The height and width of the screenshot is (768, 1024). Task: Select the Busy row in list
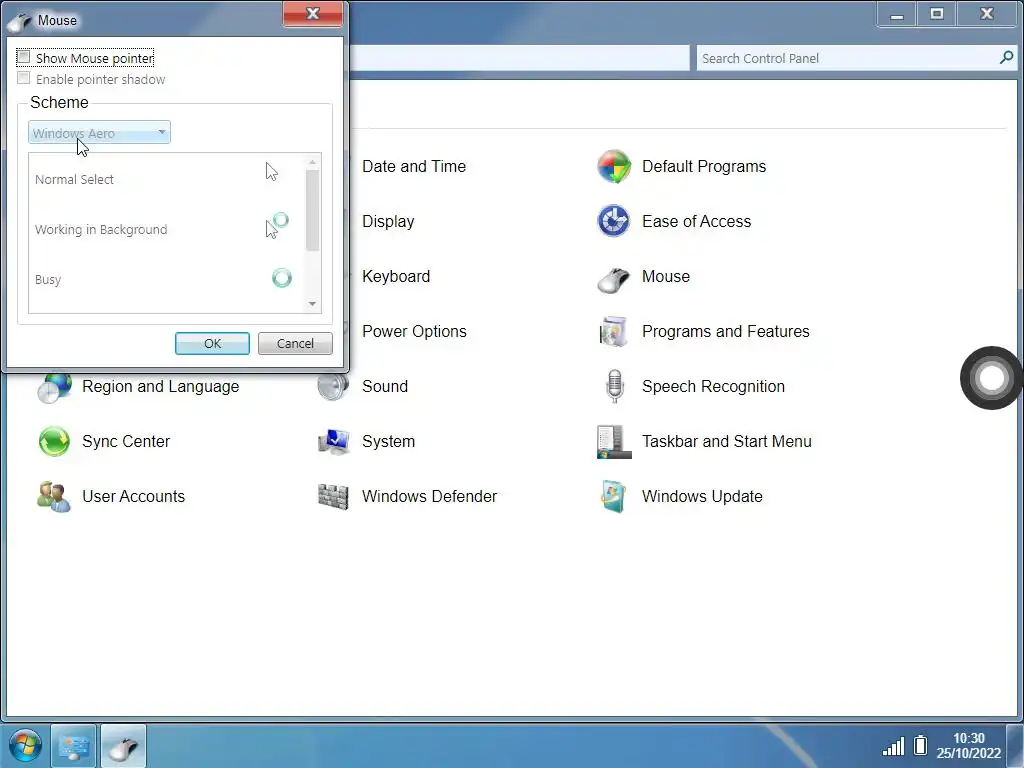(x=167, y=280)
